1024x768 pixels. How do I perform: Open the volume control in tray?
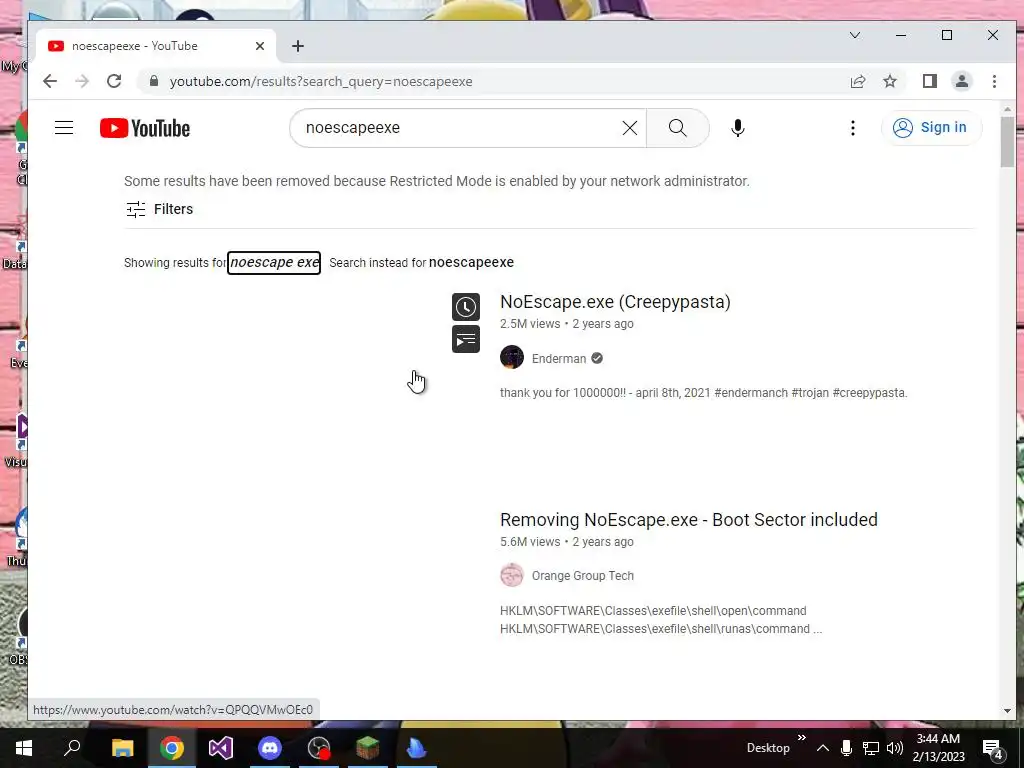(x=895, y=748)
